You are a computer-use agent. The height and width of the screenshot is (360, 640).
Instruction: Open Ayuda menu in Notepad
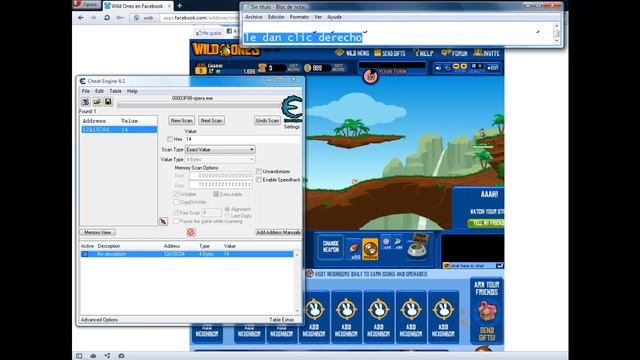pos(334,17)
